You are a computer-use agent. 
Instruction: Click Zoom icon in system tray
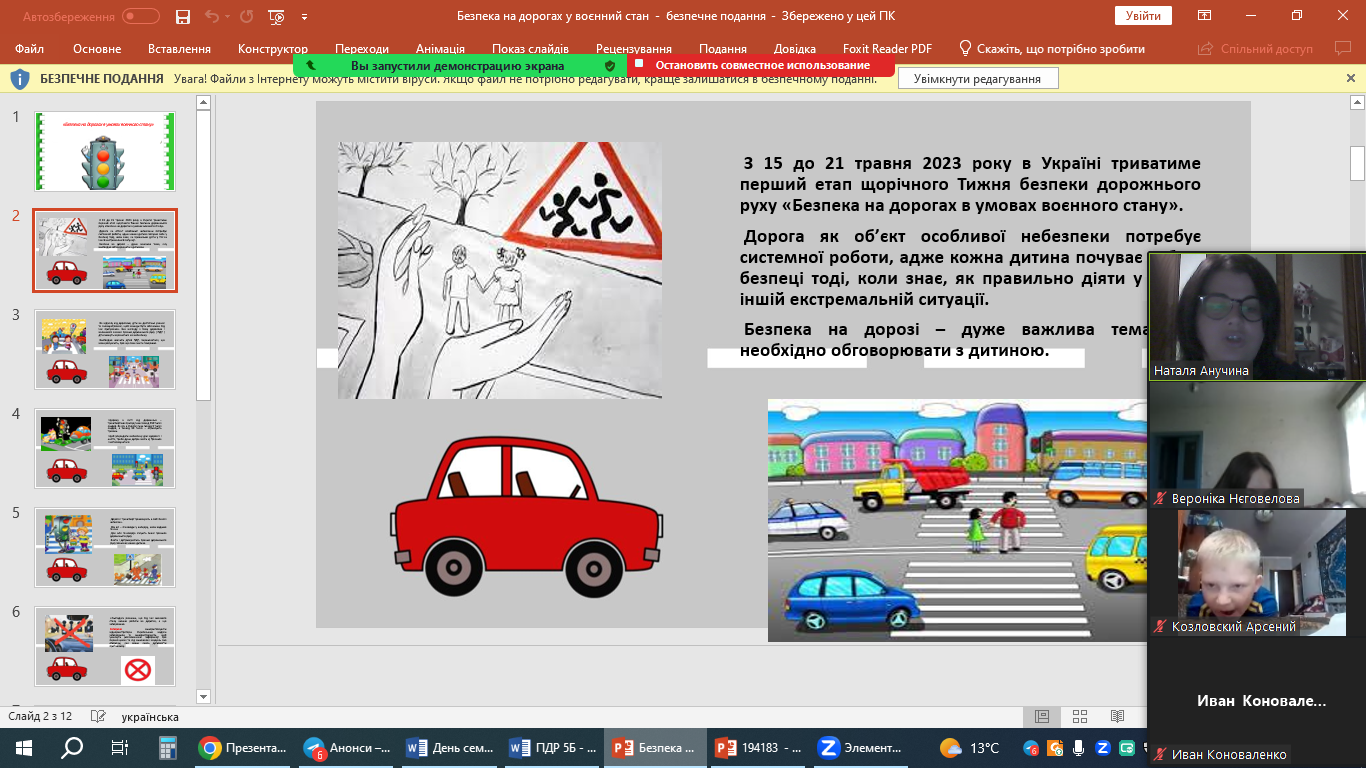[1103, 748]
